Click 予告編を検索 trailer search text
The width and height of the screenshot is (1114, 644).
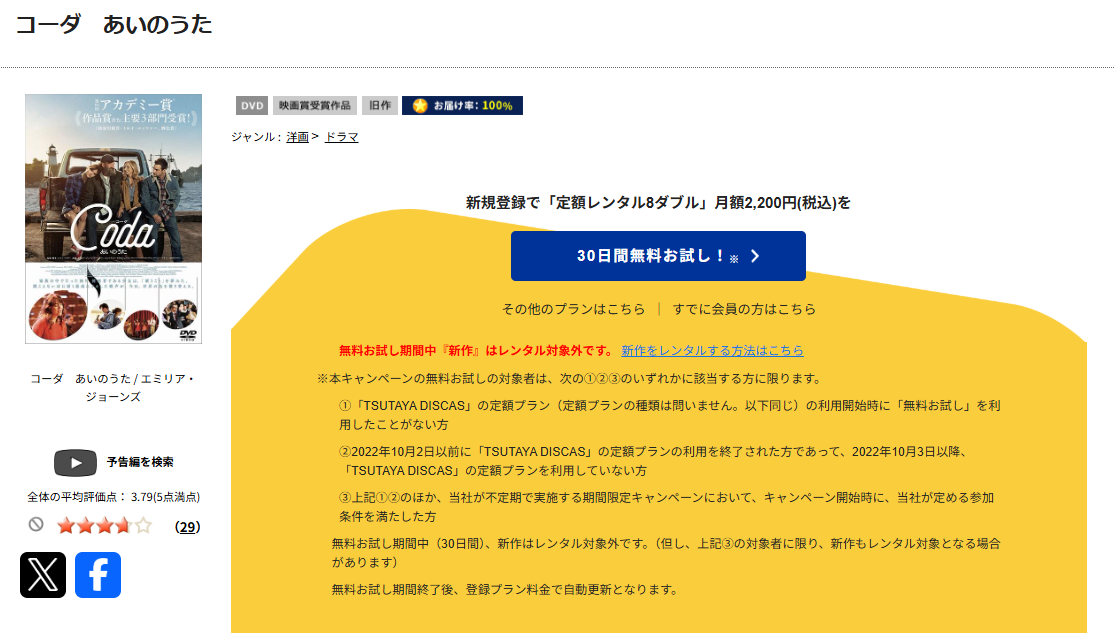pyautogui.click(x=140, y=462)
